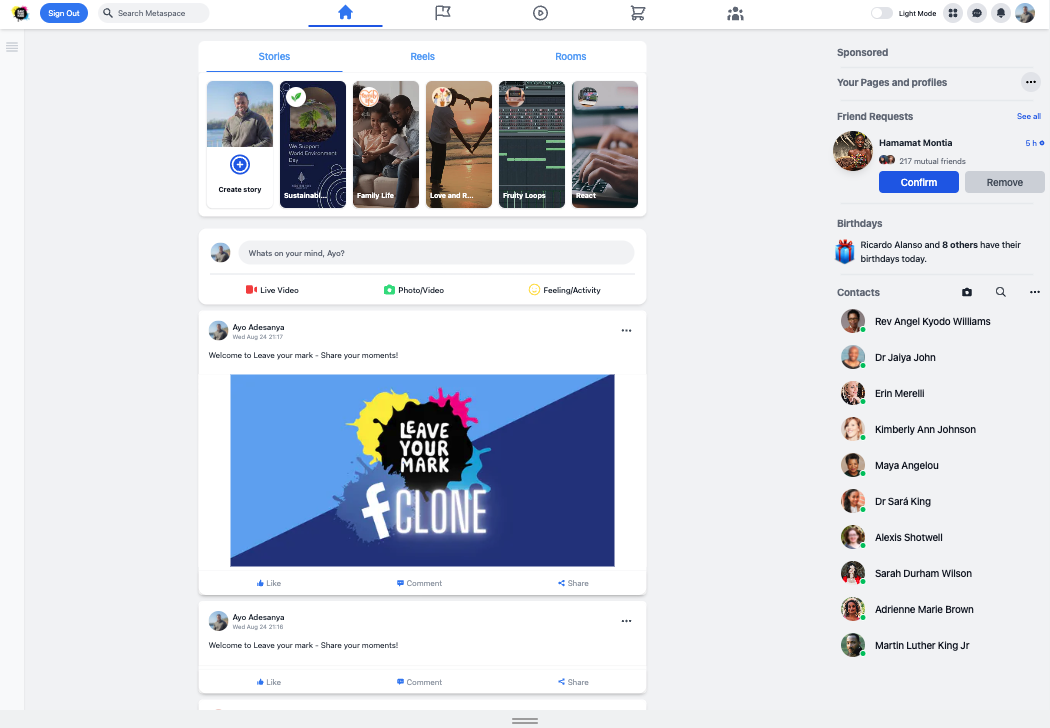Open options ellipsis on first Ayo post
The width and height of the screenshot is (1050, 728).
click(x=626, y=330)
